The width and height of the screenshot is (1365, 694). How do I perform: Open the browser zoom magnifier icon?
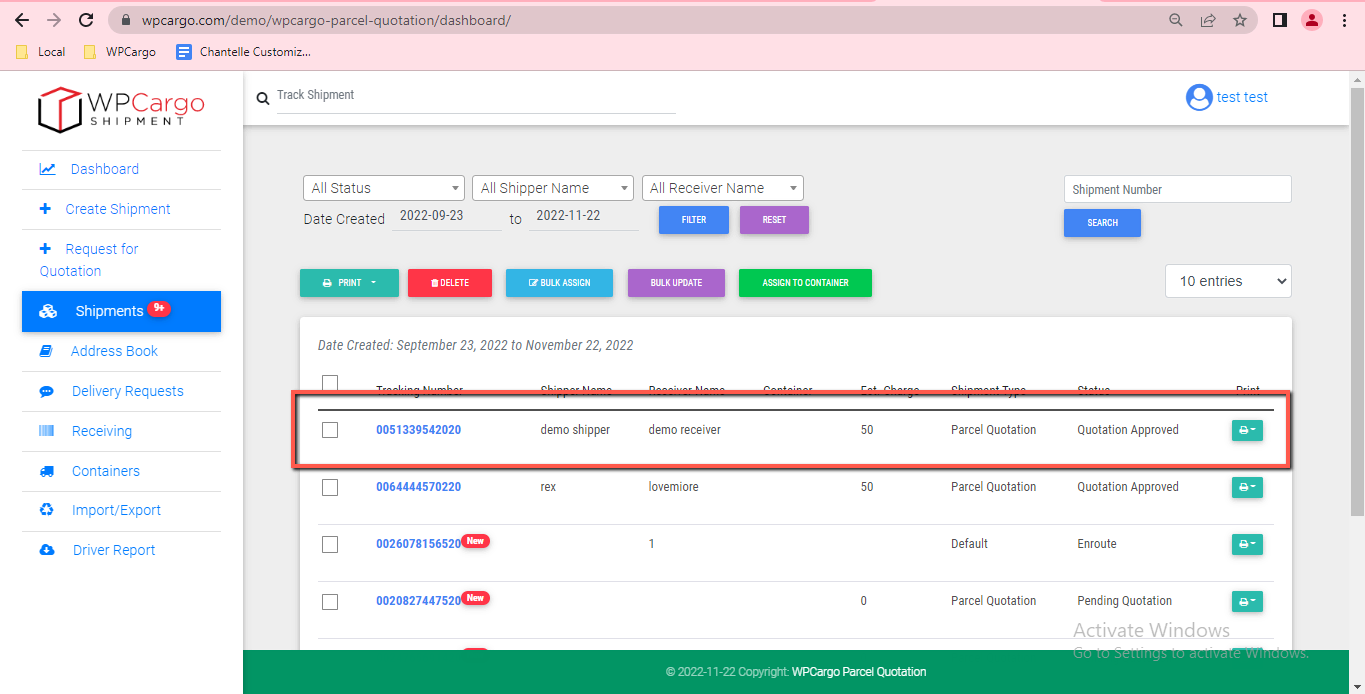1176,20
